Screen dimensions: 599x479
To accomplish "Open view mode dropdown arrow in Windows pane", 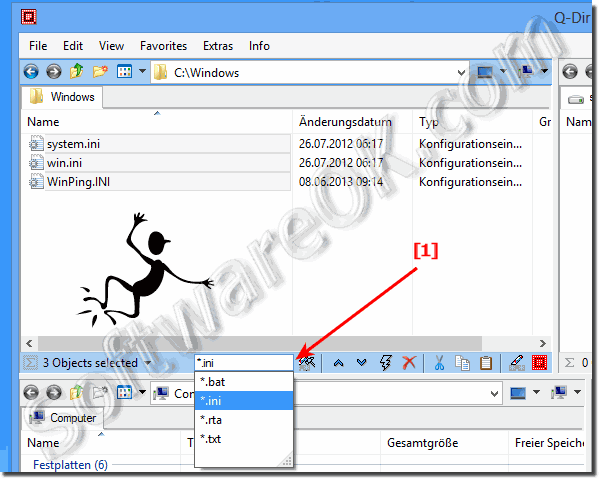I will [x=142, y=71].
